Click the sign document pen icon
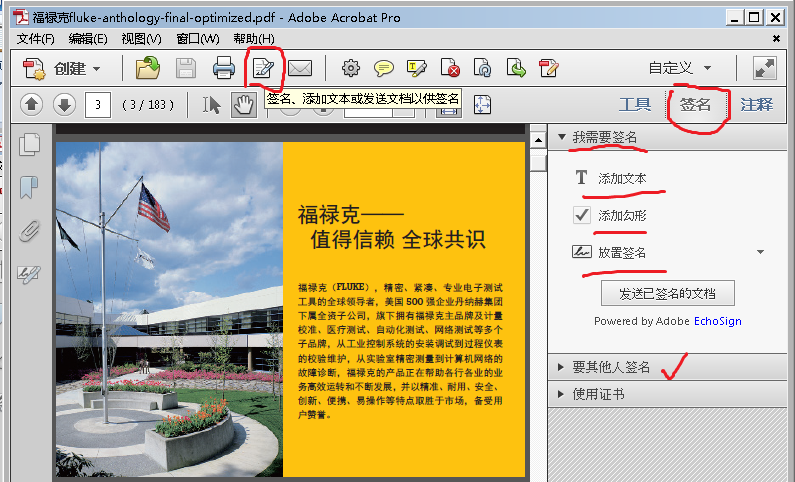Screen dimensions: 795x482 tap(263, 68)
